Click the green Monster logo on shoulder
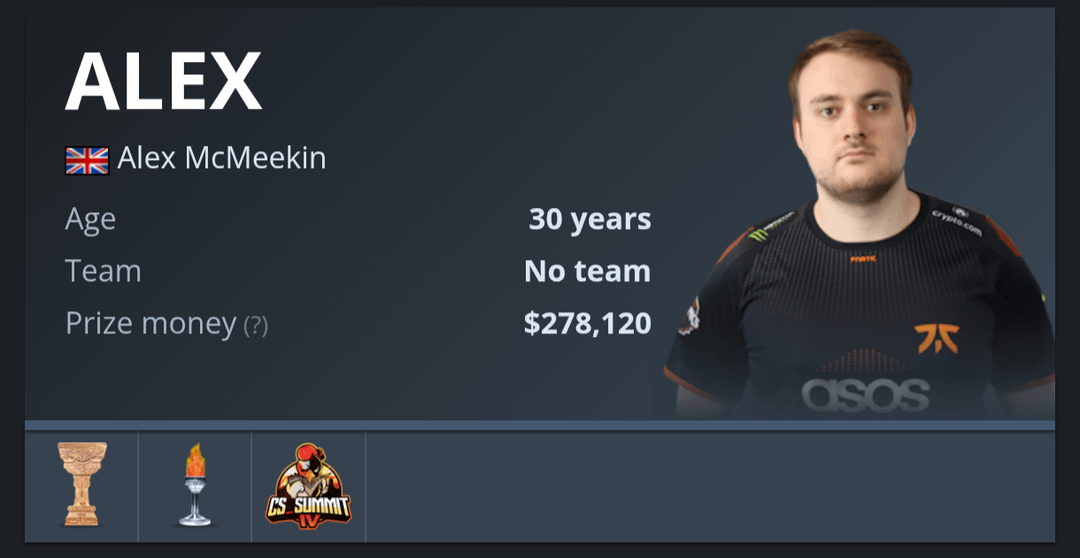Viewport: 1080px width, 558px height. click(x=759, y=234)
